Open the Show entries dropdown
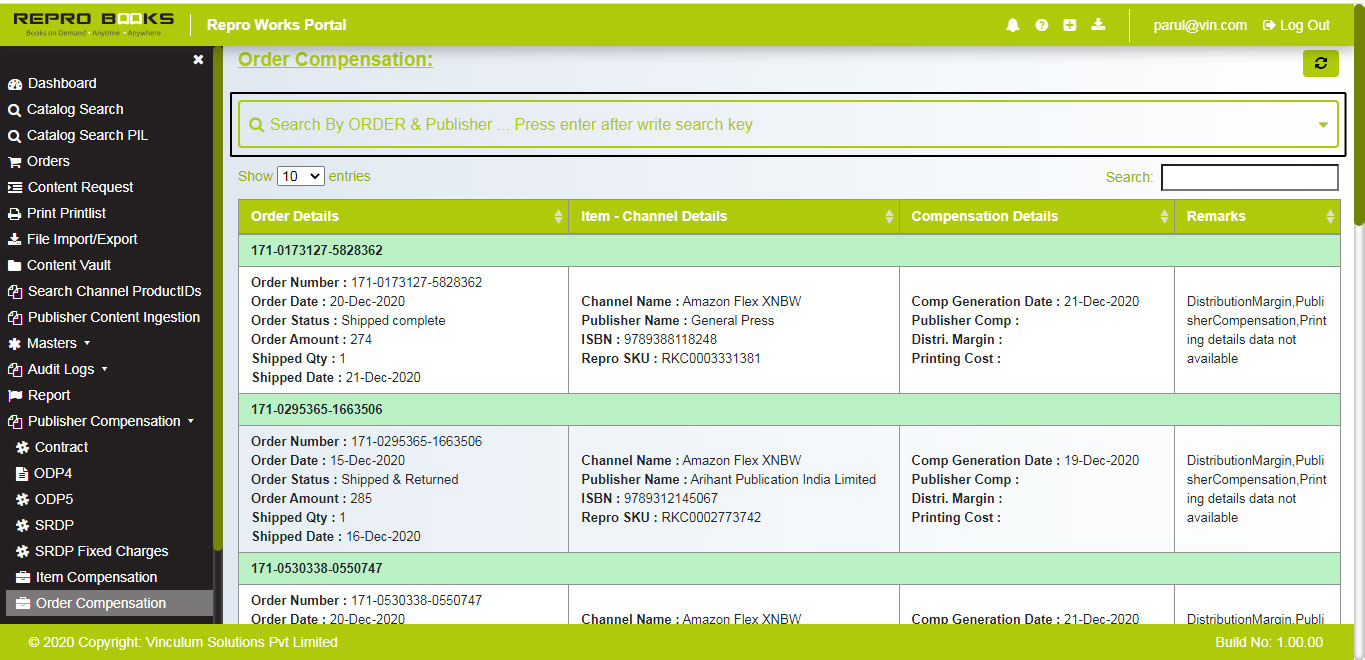1365x660 pixels. click(300, 175)
